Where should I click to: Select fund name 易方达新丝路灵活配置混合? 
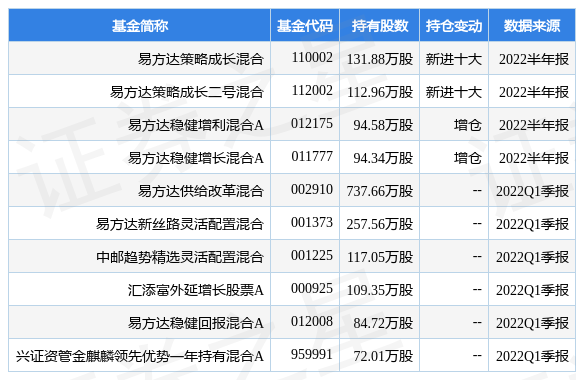(x=180, y=224)
